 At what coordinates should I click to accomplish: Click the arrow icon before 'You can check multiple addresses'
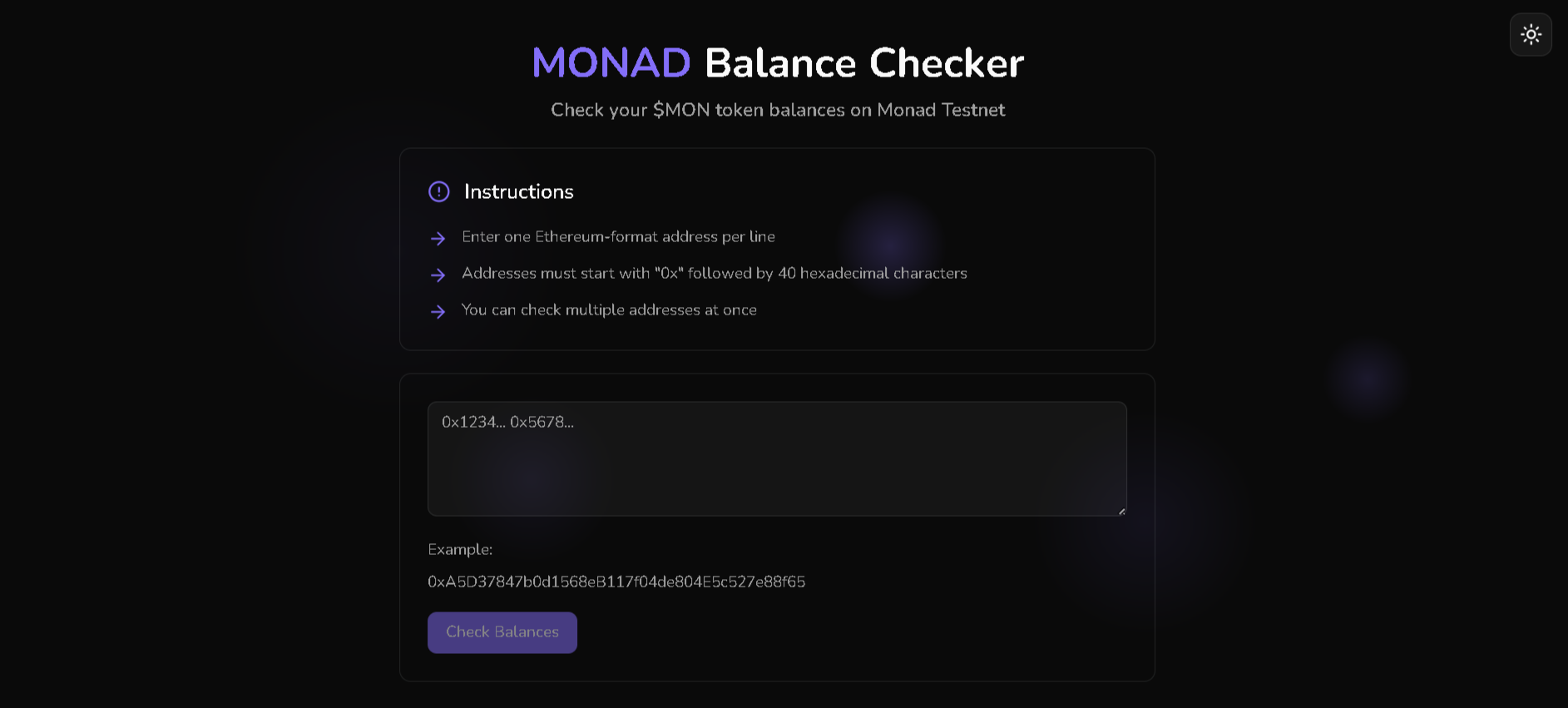(x=438, y=311)
